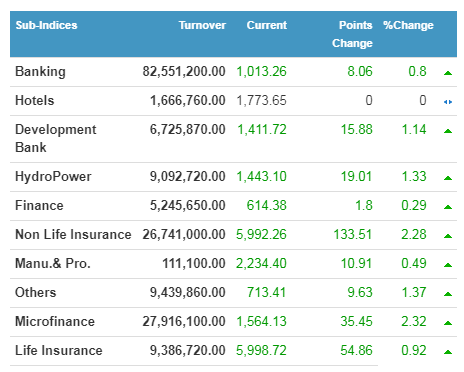Select the Manu.& Pro. sub-index name

[x=53, y=263]
